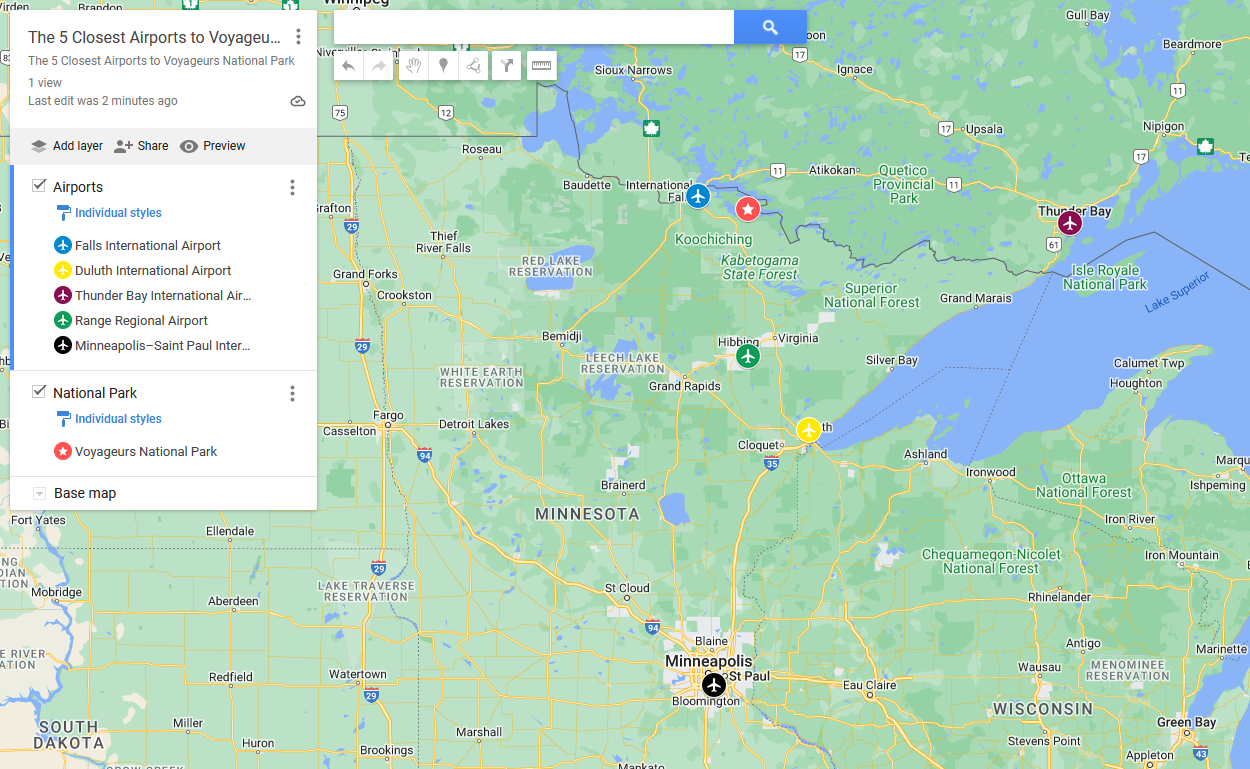
Task: Click the yellow plane icon beside Duluth International
Action: click(63, 270)
